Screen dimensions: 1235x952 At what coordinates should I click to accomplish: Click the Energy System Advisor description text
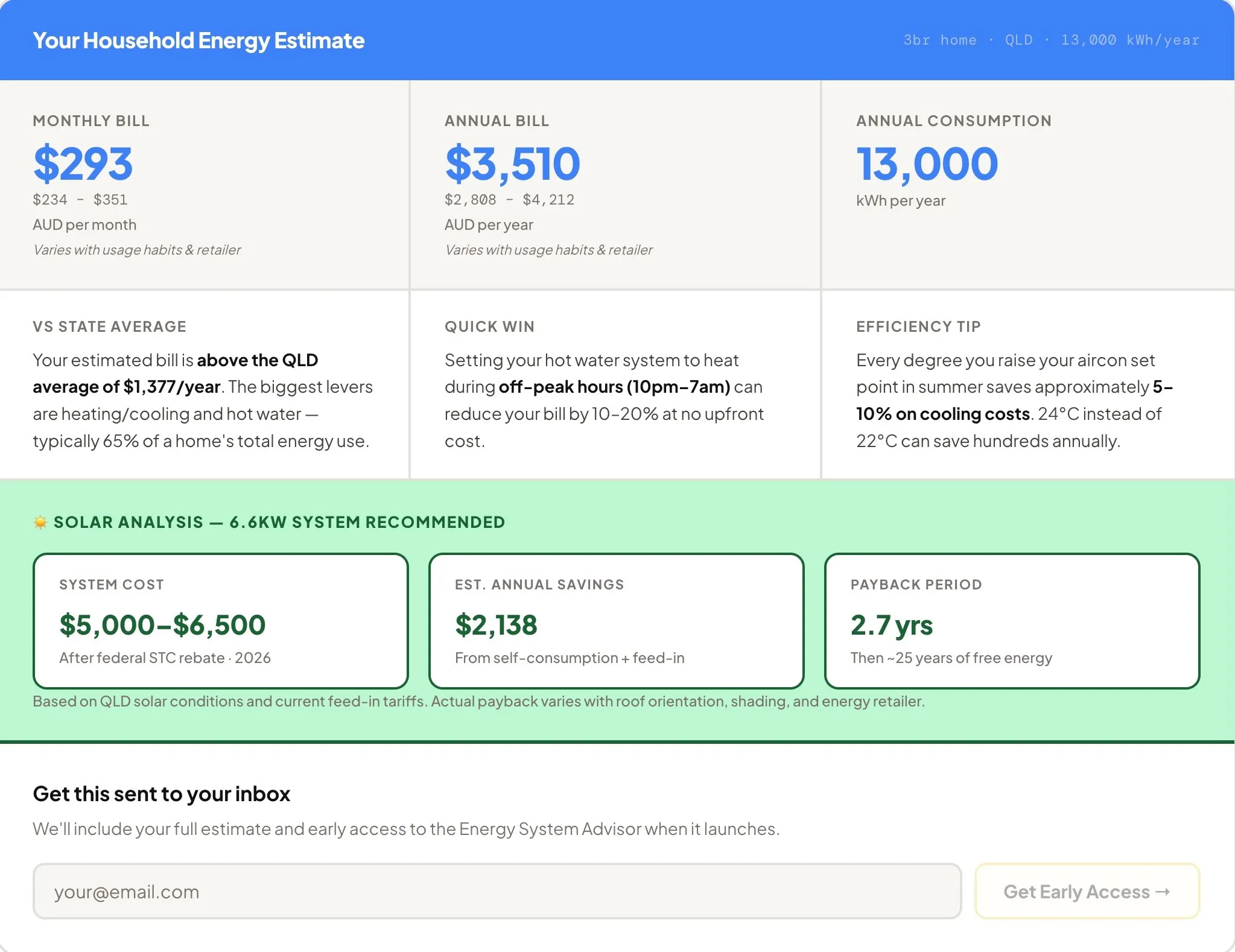406,829
